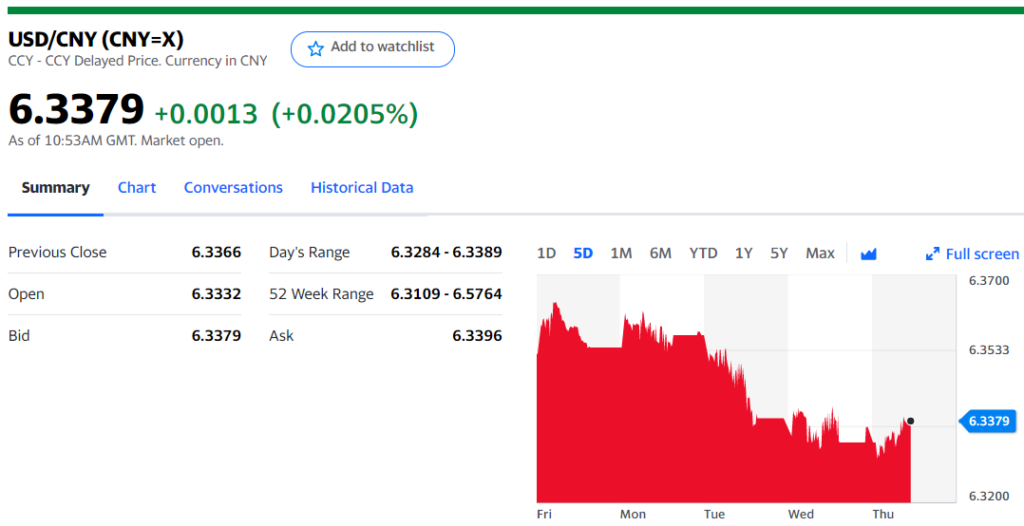Select the 1D chart range
The width and height of the screenshot is (1024, 526).
[546, 253]
